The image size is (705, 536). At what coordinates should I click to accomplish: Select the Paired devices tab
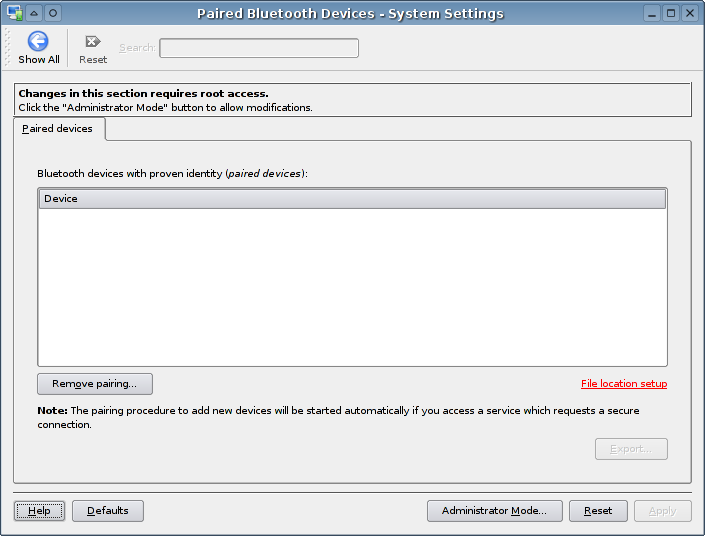click(58, 129)
